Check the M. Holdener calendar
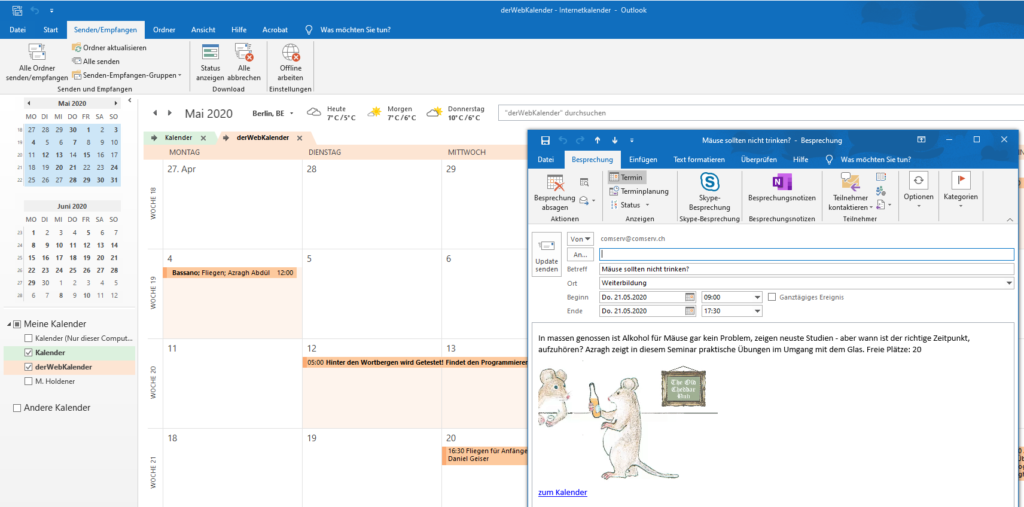This screenshot has width=1024, height=507. (x=27, y=381)
